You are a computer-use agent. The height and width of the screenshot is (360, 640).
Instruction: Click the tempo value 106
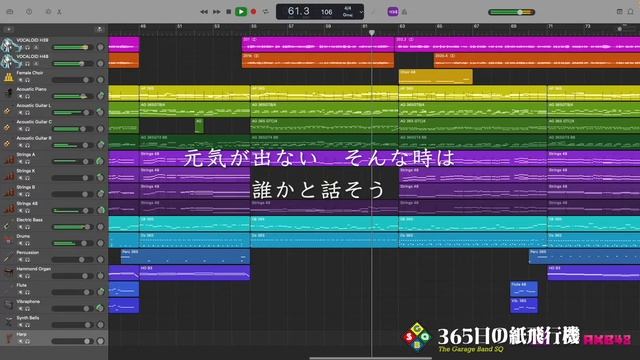click(x=327, y=12)
